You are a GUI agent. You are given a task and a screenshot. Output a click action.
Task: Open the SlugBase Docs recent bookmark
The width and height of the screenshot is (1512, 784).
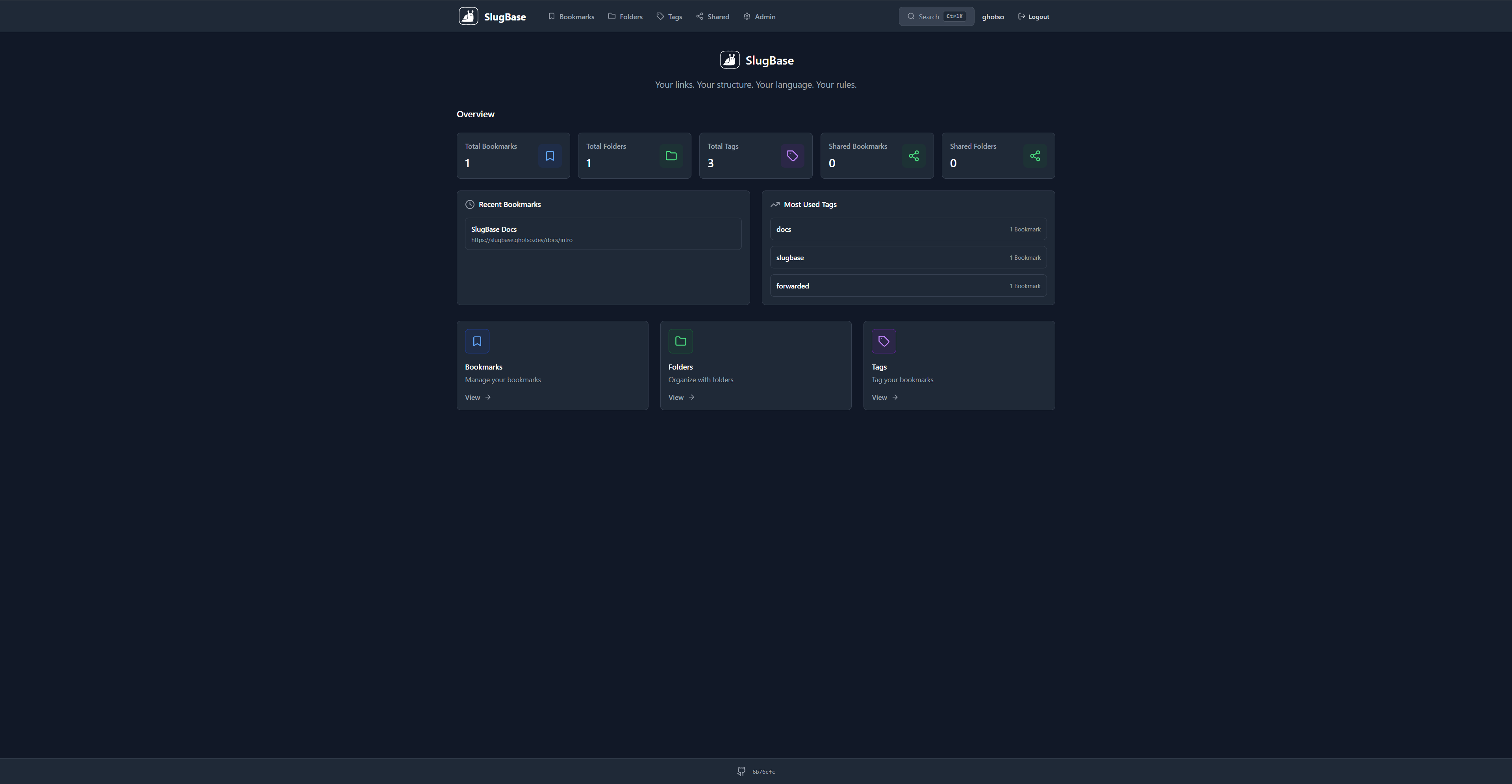[x=603, y=233]
